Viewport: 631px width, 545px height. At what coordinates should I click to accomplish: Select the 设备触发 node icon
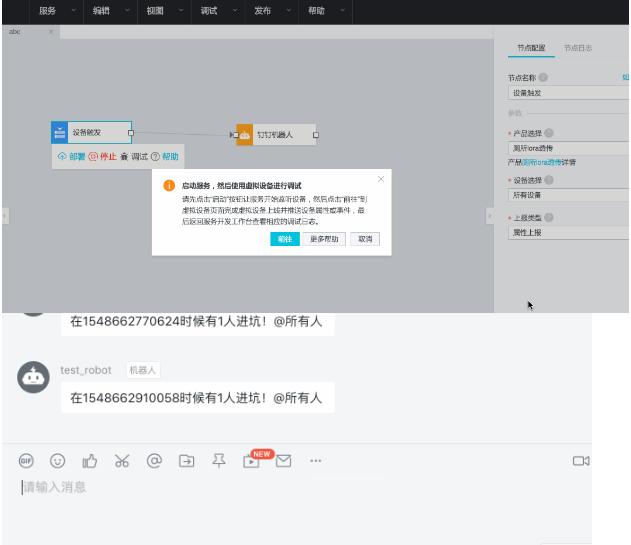coord(60,132)
